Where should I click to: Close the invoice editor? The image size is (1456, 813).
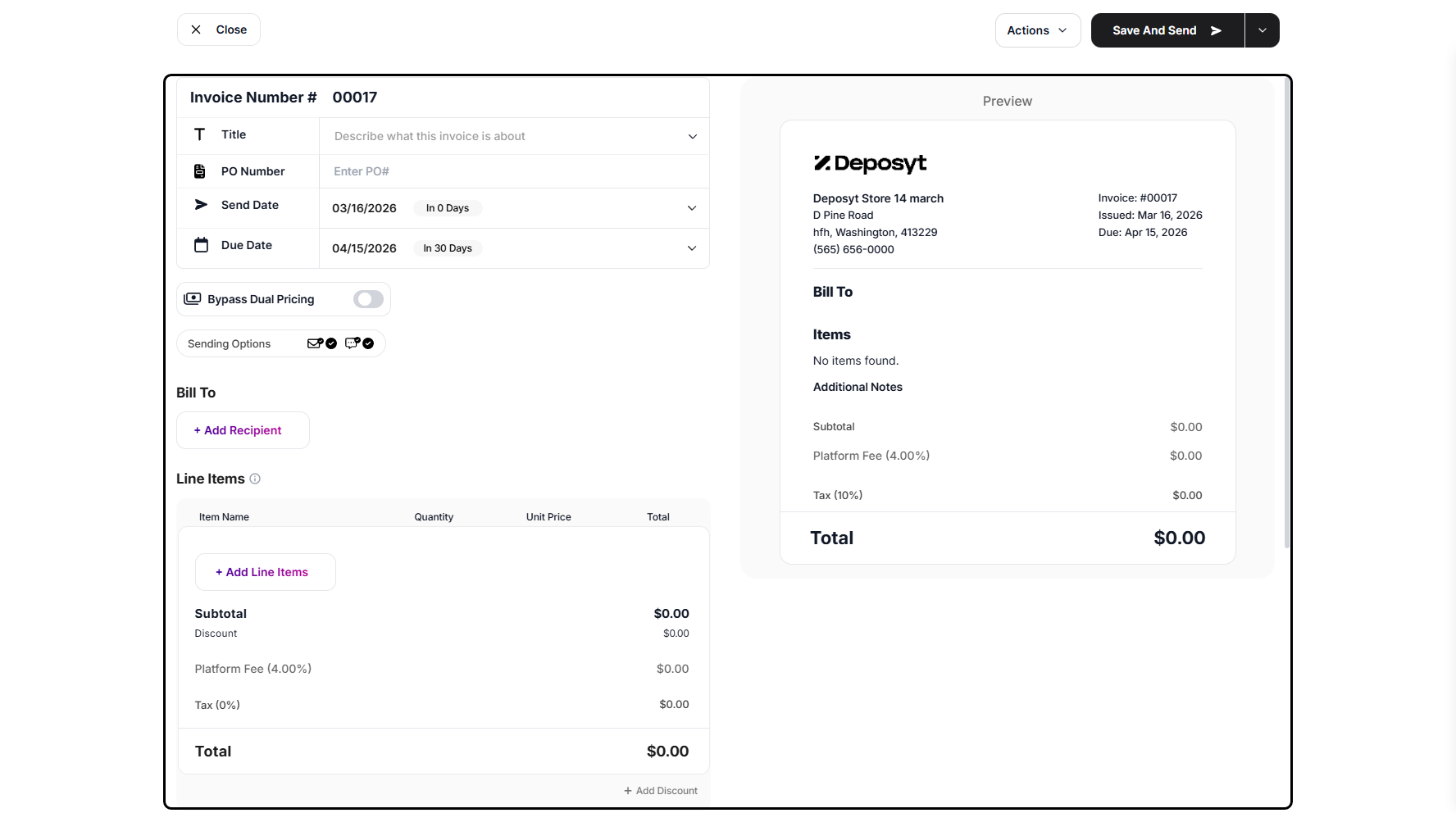pos(219,30)
